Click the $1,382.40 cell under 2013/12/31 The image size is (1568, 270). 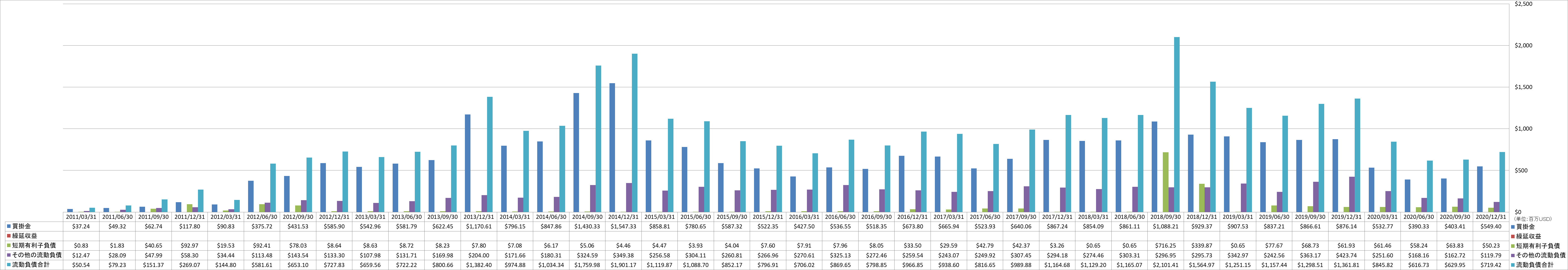(x=479, y=265)
